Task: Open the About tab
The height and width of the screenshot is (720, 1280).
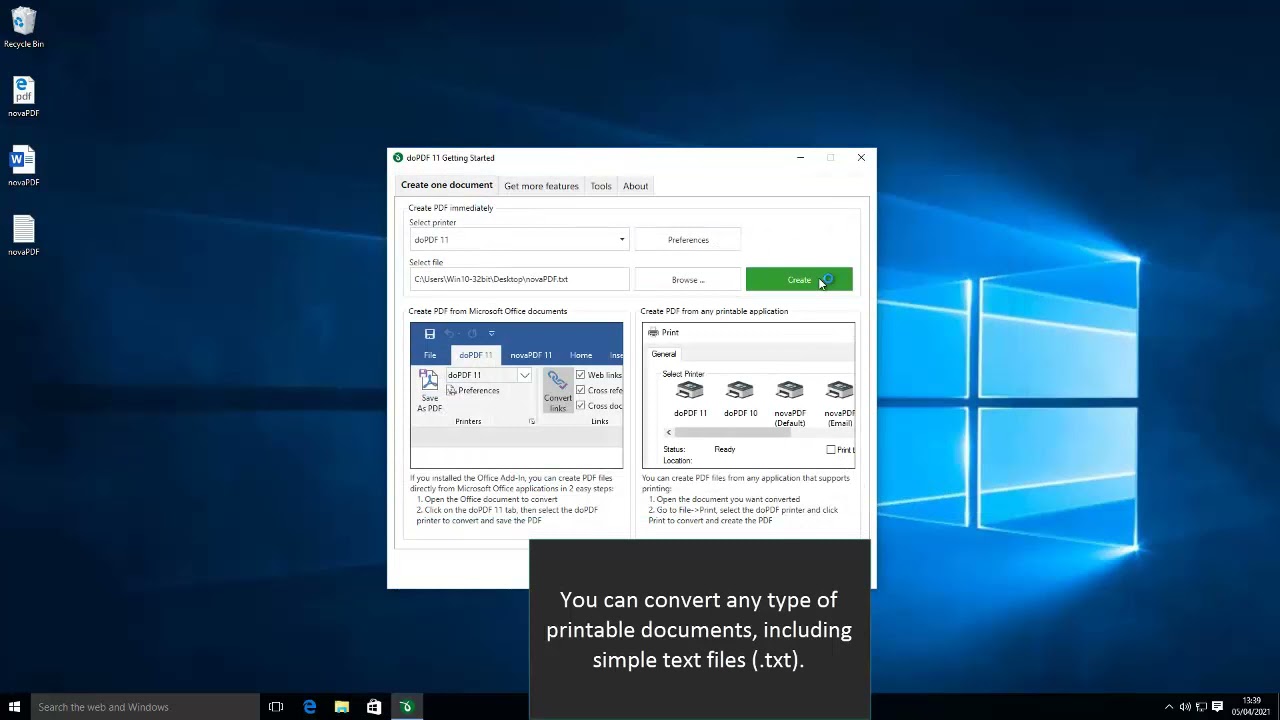Action: point(636,186)
